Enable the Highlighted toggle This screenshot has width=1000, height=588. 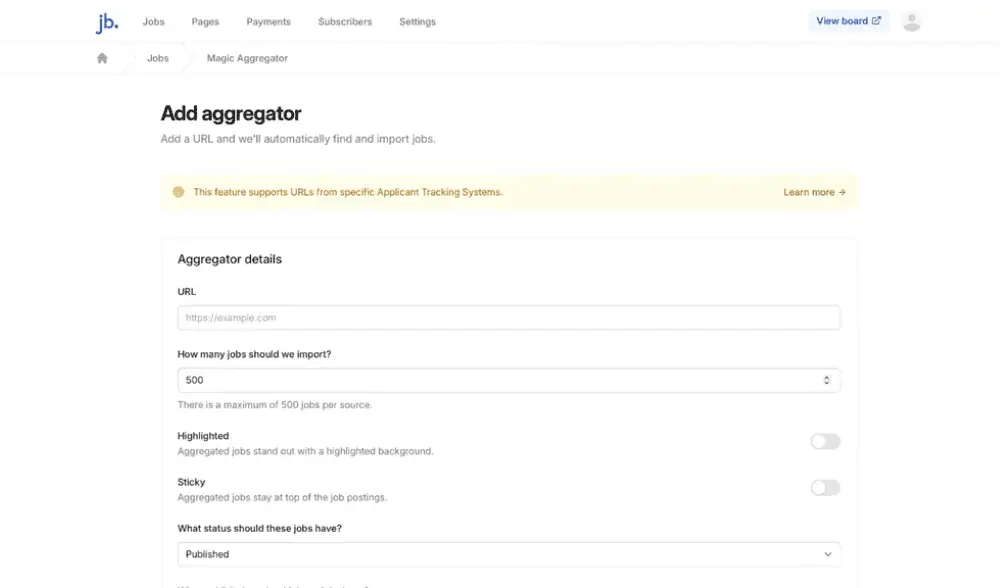click(825, 442)
